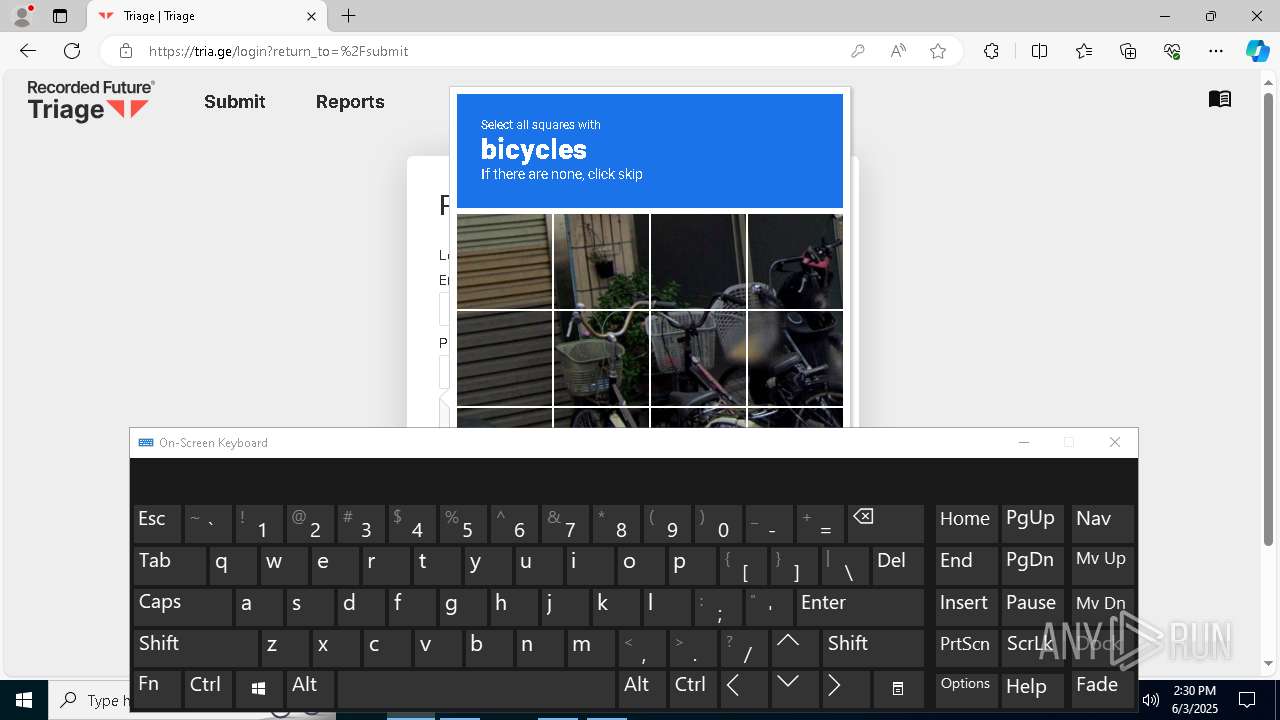
Task: Click the Del key on keyboard
Action: [898, 566]
